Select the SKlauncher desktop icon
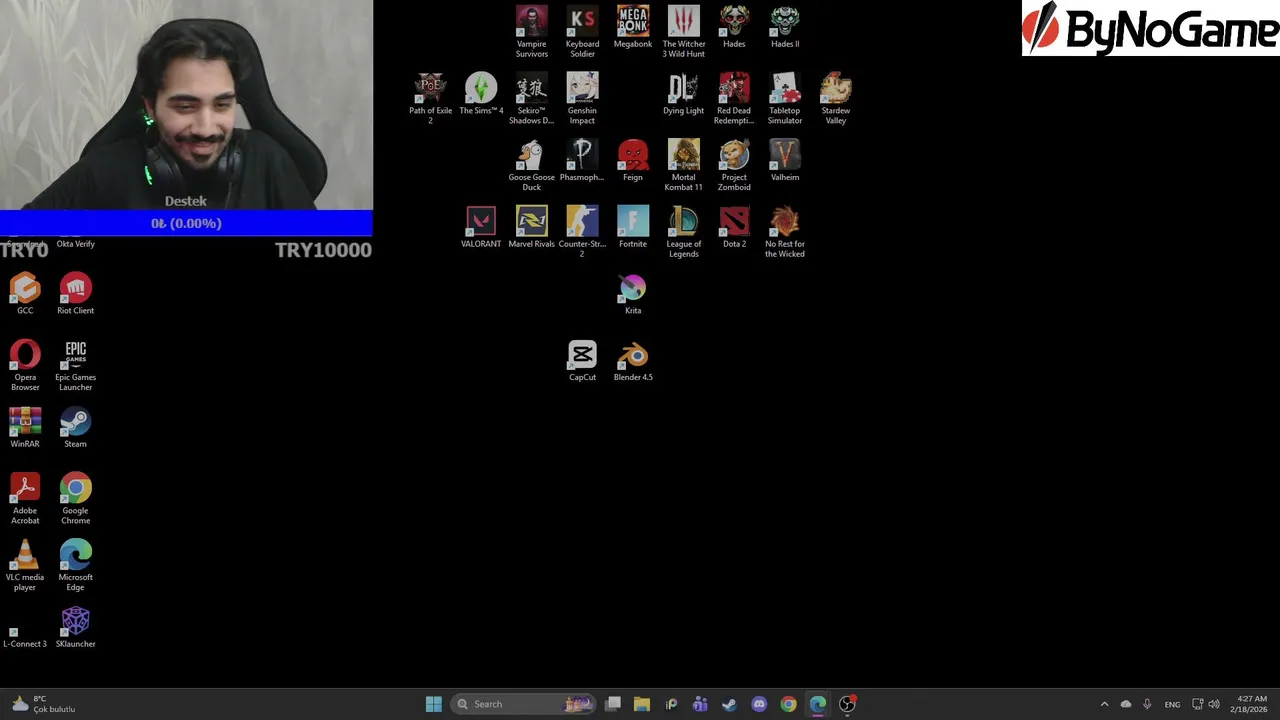This screenshot has height=720, width=1280. pyautogui.click(x=75, y=627)
